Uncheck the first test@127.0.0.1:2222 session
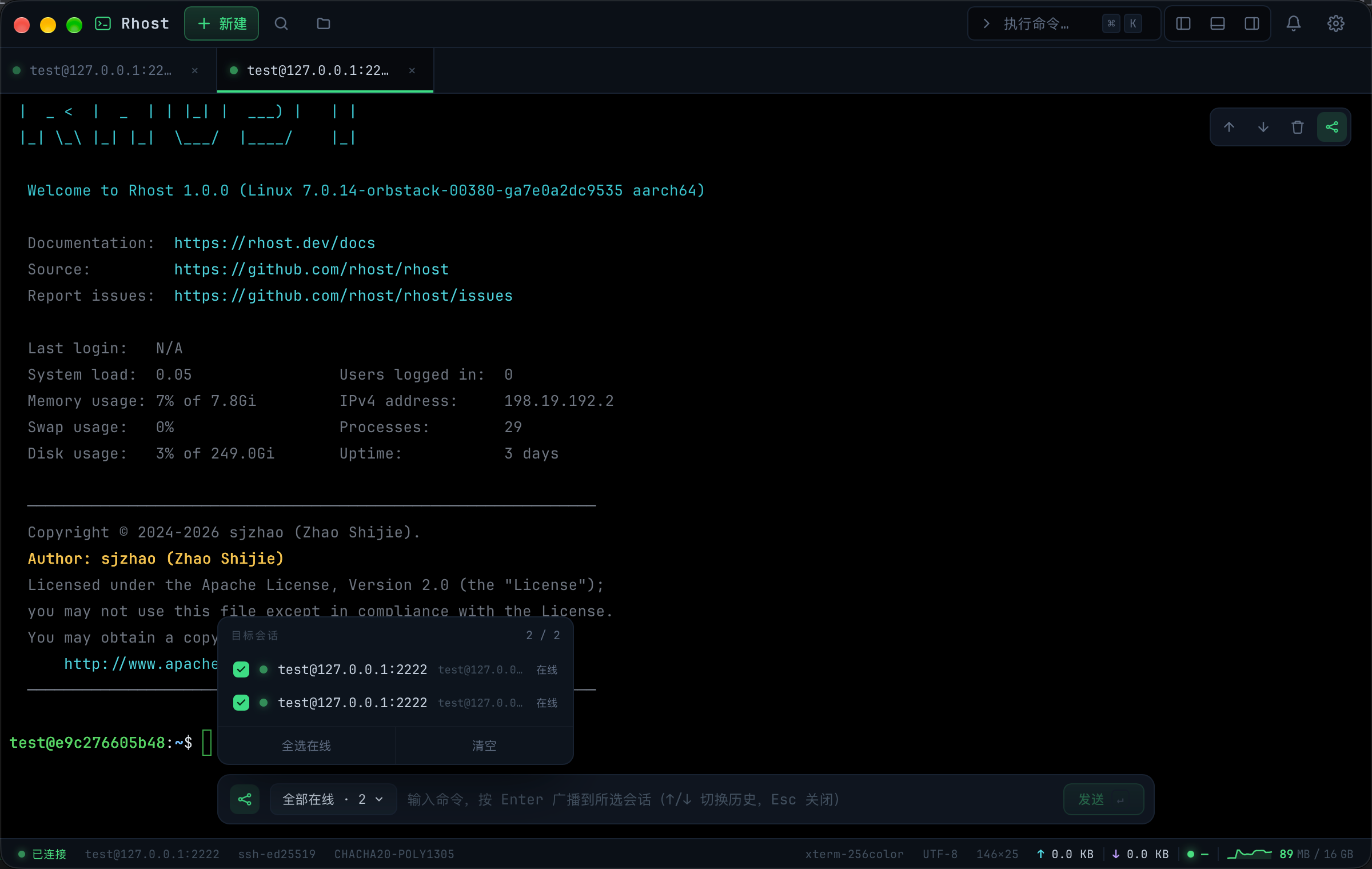The width and height of the screenshot is (1372, 869). click(241, 669)
